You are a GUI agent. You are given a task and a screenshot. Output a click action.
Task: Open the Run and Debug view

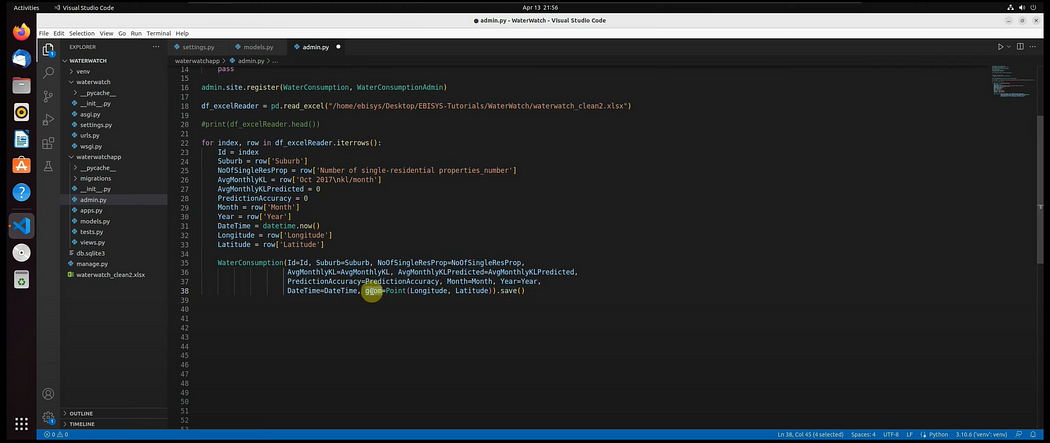pos(48,119)
